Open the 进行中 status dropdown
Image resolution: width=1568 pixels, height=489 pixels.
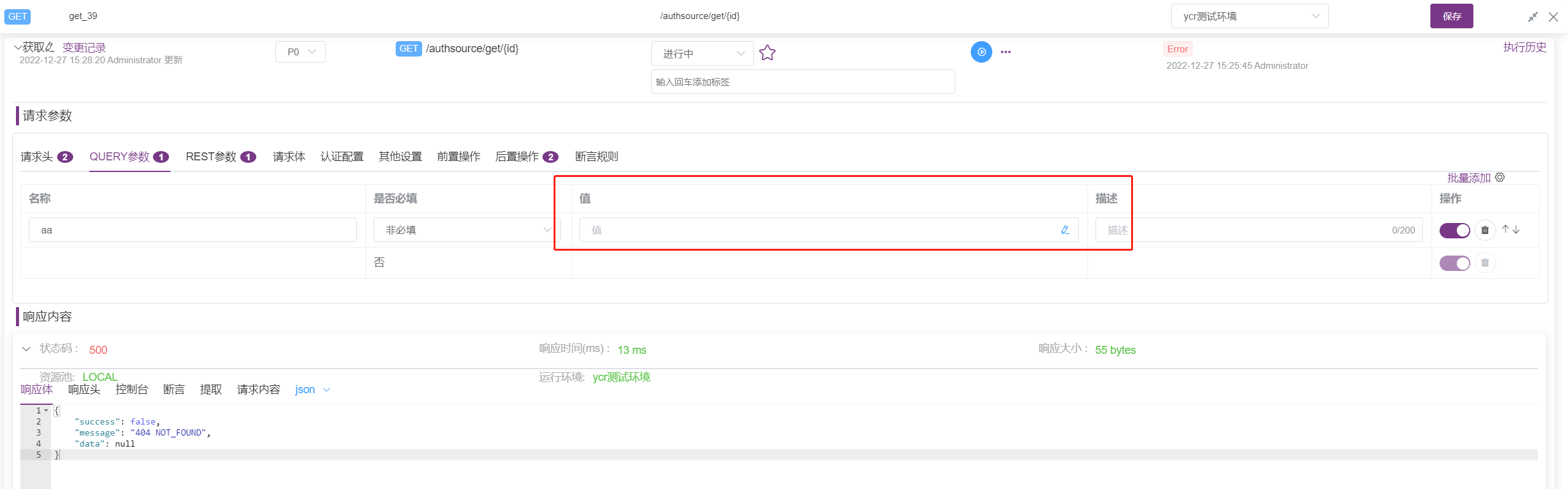click(702, 53)
